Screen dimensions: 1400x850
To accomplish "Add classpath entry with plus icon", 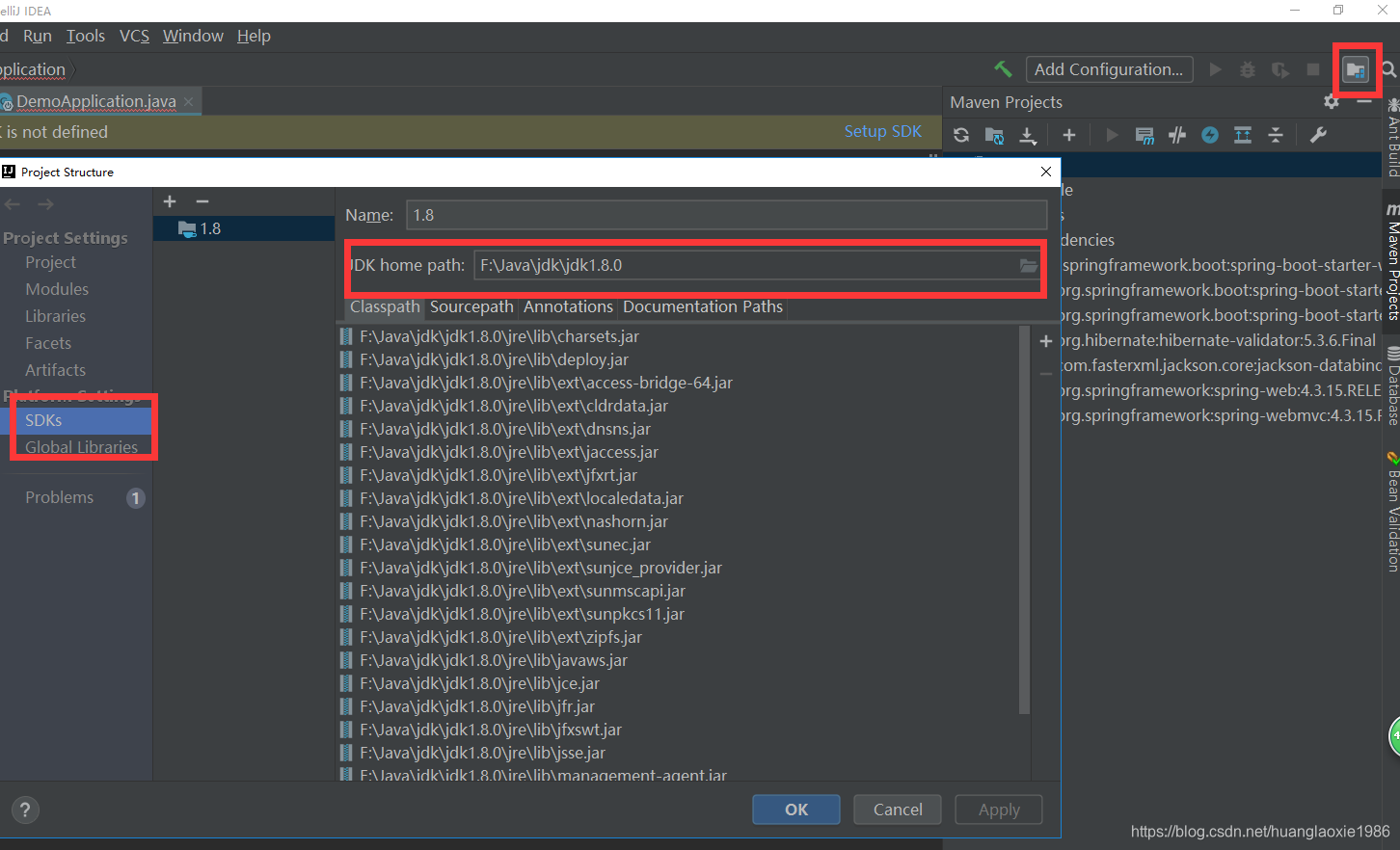I will (1046, 341).
